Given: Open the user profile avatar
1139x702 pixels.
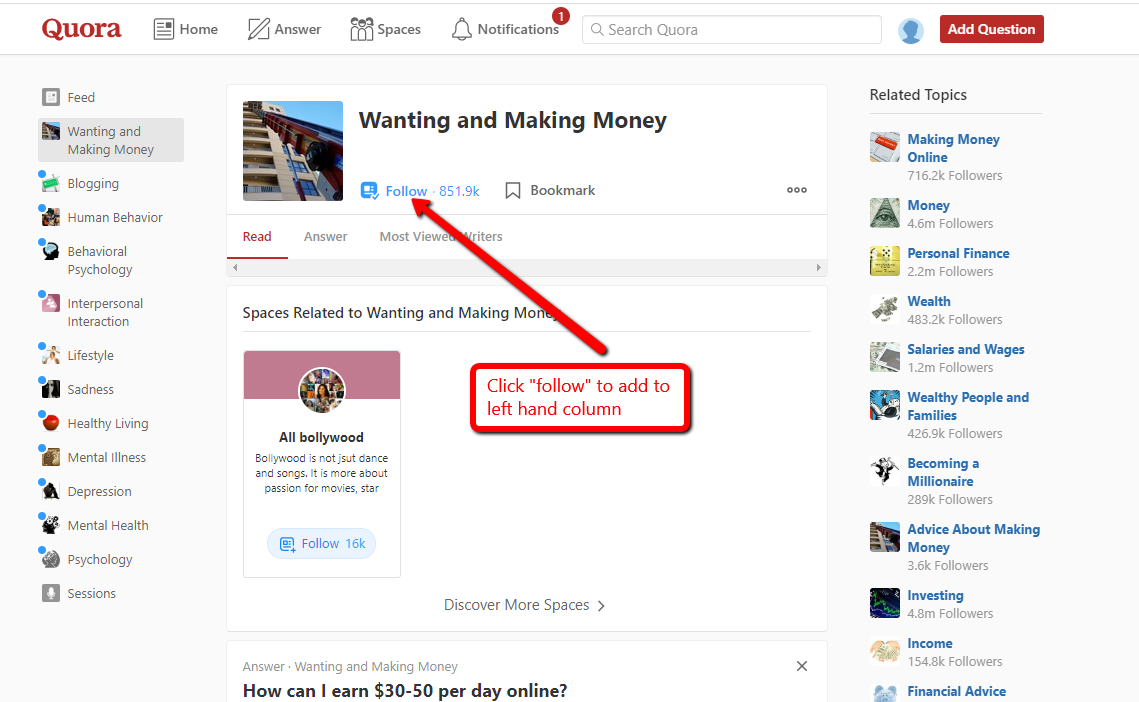Looking at the screenshot, I should pos(910,31).
